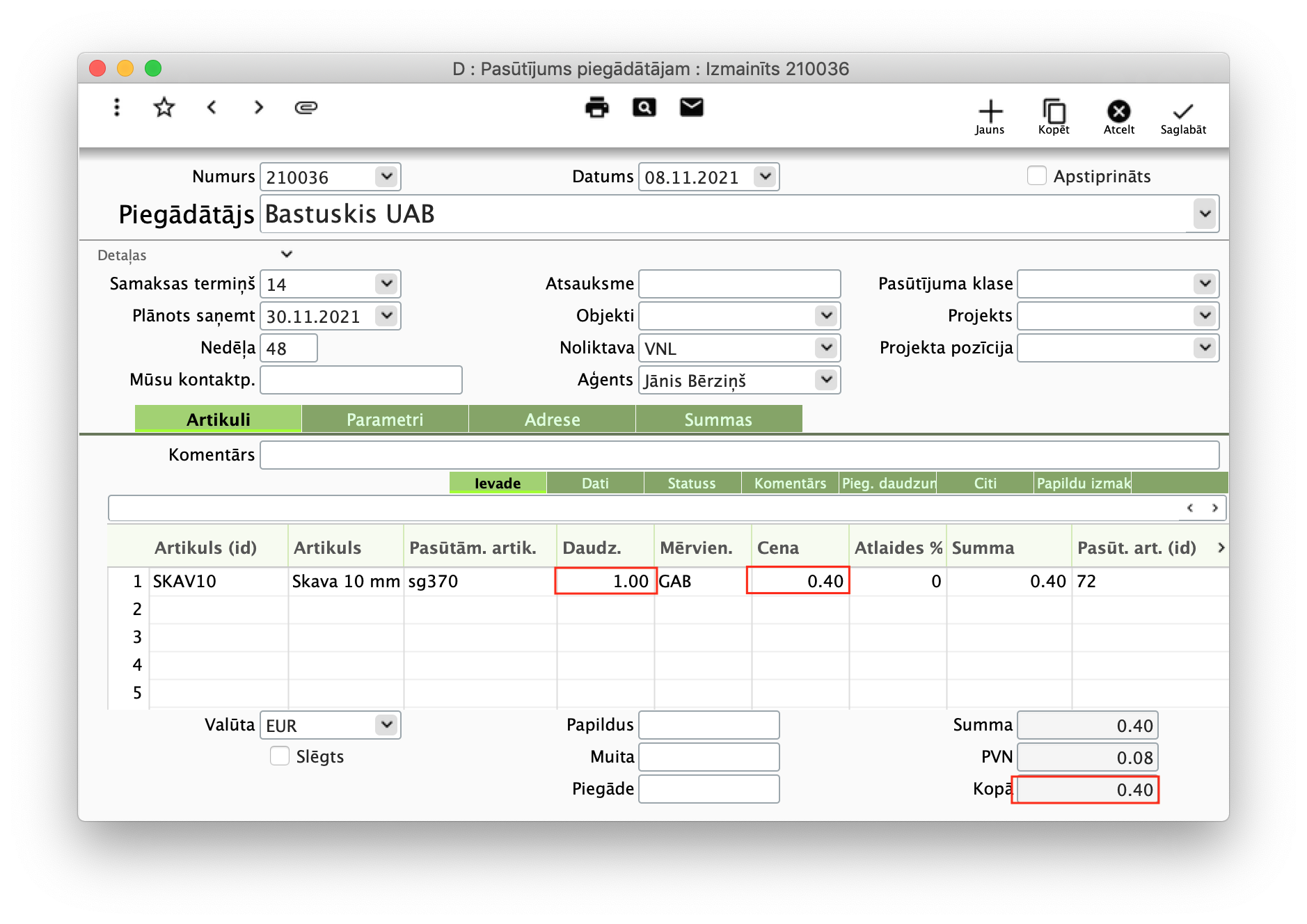Send order by email envelope icon
Screen dimensions: 1307x924
[x=691, y=108]
